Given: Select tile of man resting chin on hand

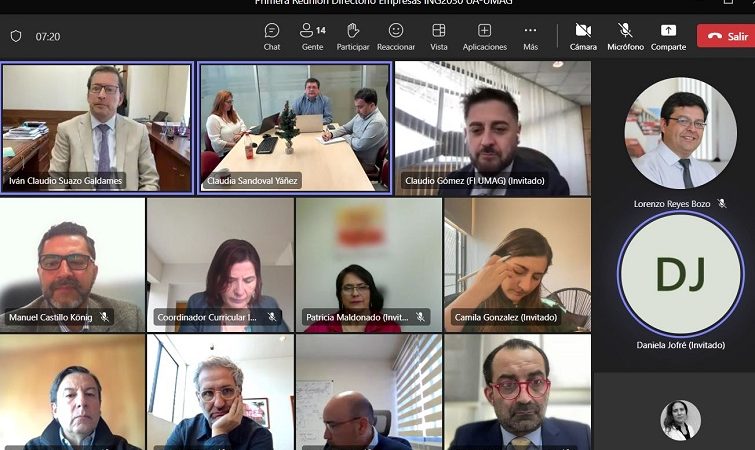Looking at the screenshot, I should (x=220, y=392).
